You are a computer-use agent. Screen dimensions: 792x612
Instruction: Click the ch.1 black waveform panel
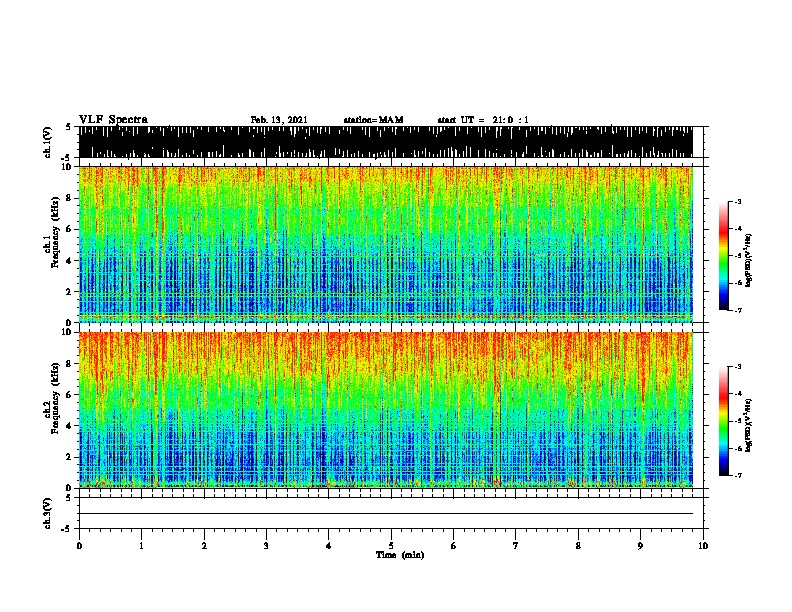pos(386,142)
